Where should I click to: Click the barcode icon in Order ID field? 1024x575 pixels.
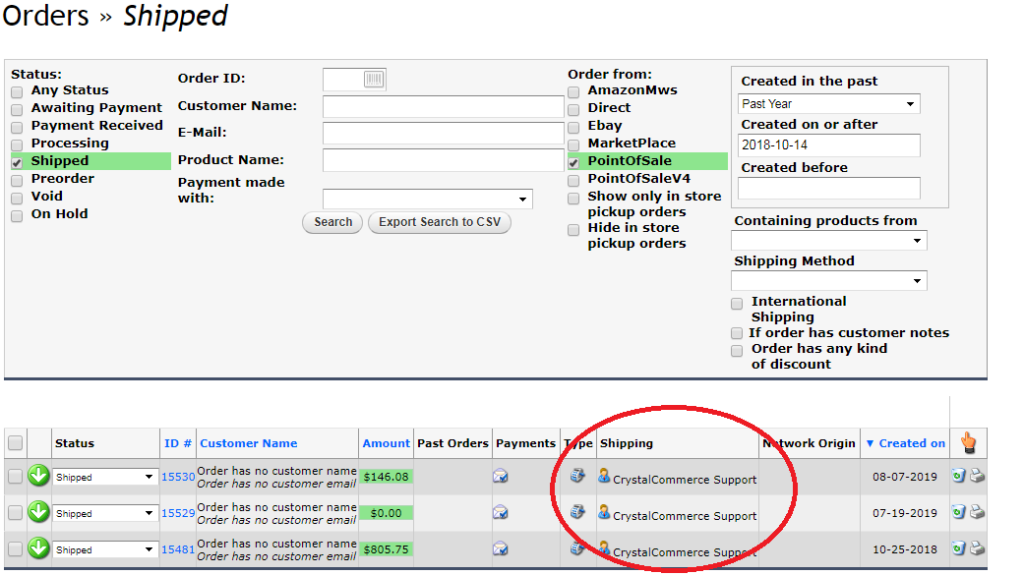tap(374, 79)
